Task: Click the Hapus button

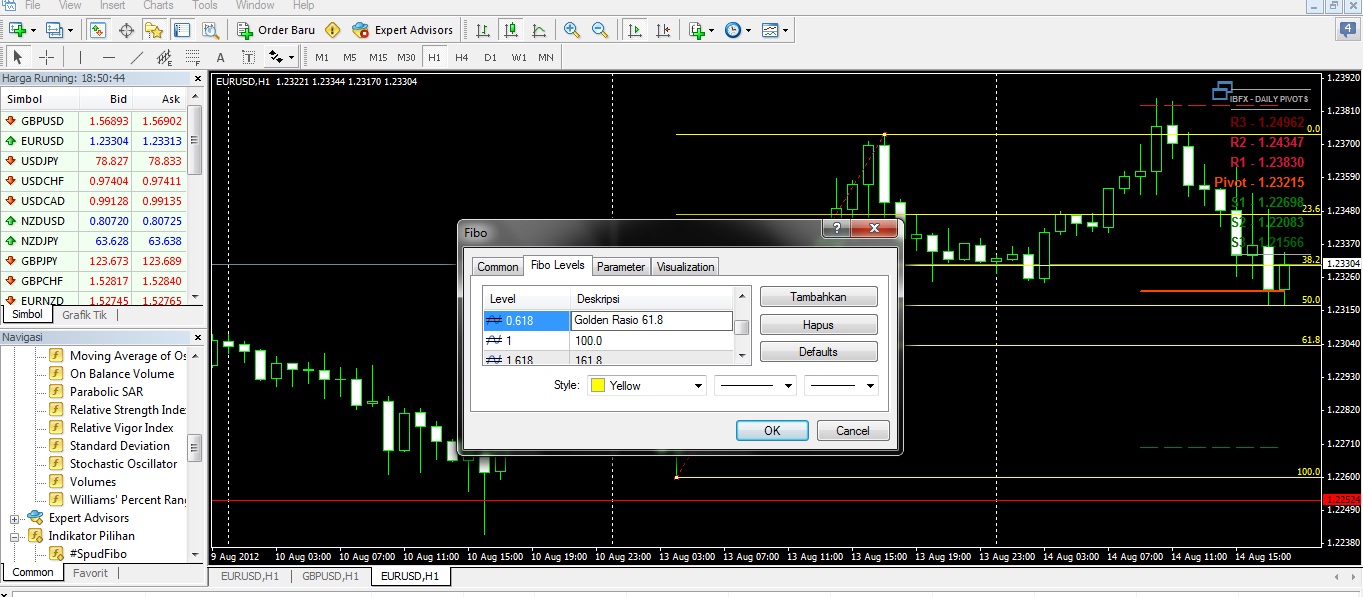Action: (818, 325)
